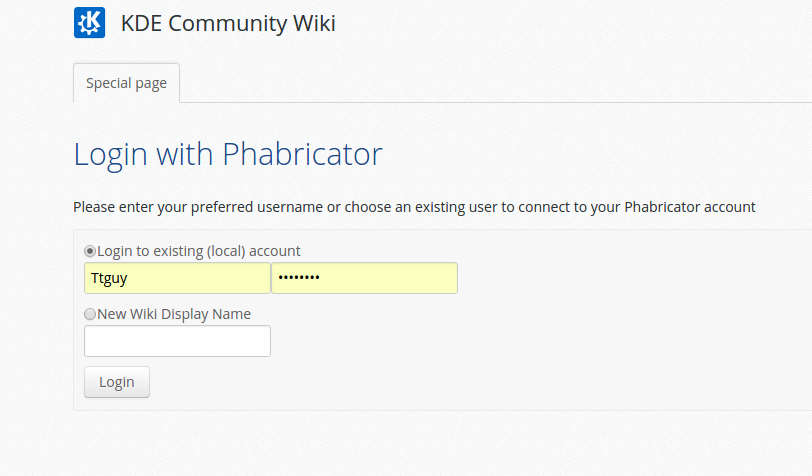The image size is (812, 476).
Task: Click the username field containing Ttguy
Action: [177, 278]
